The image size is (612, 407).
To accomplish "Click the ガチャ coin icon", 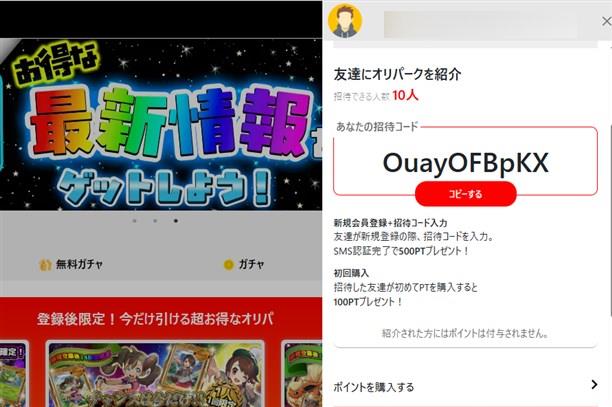I will click(x=228, y=265).
